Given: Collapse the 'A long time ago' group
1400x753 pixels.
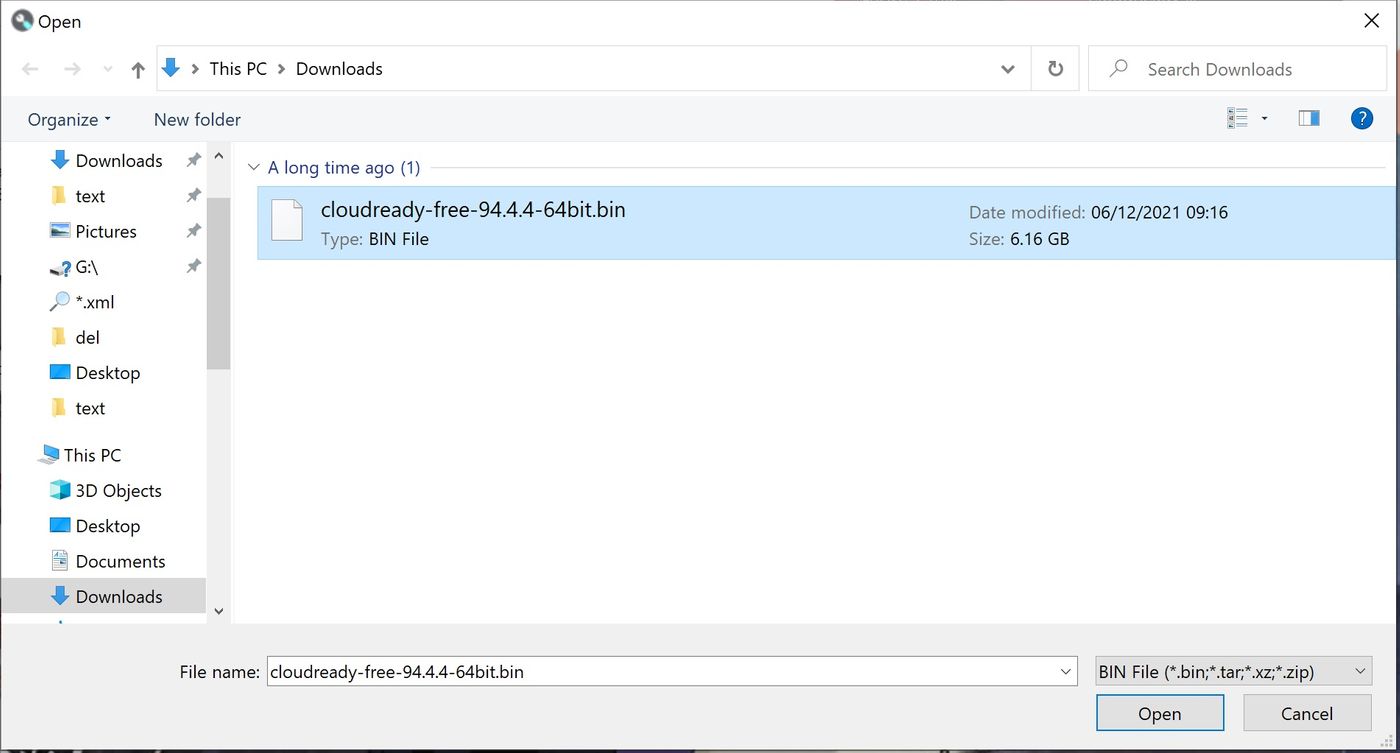Looking at the screenshot, I should click(253, 168).
